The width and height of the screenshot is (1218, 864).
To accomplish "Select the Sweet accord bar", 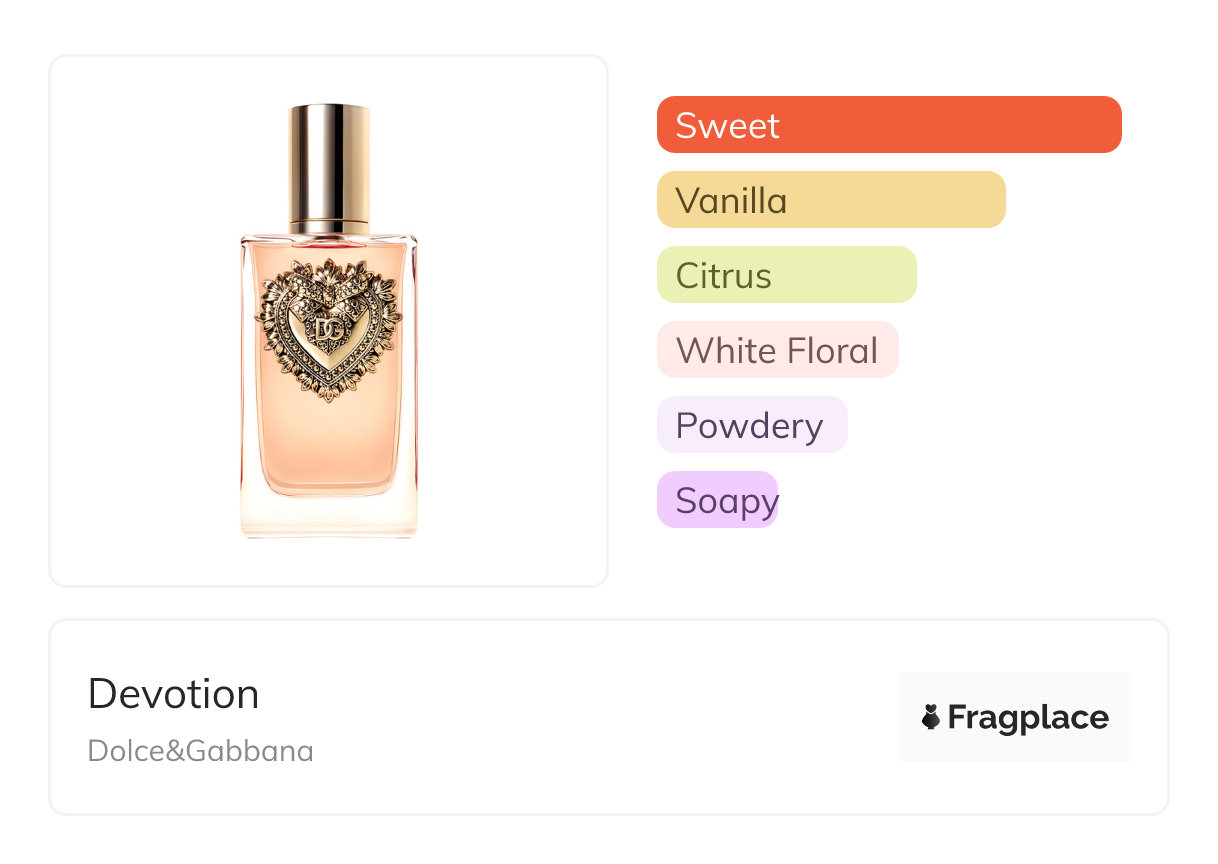I will click(x=888, y=125).
